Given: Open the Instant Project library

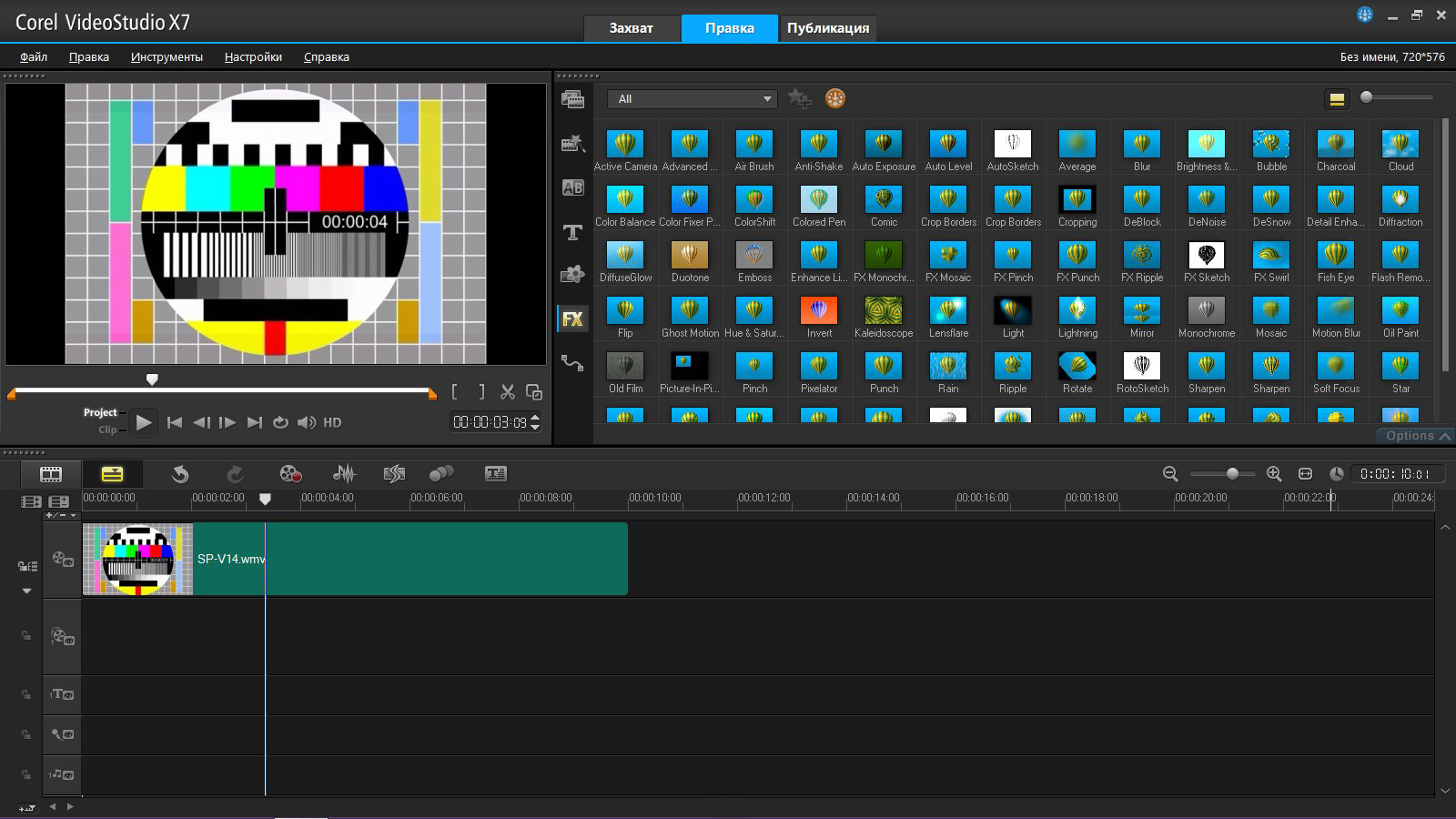Looking at the screenshot, I should 572,144.
